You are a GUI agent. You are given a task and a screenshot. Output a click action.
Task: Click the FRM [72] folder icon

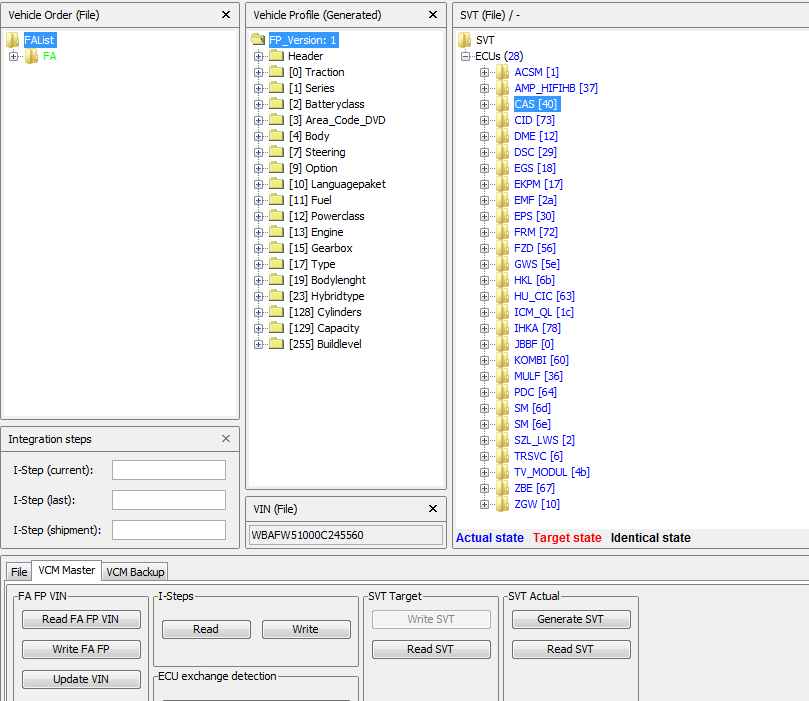click(503, 232)
